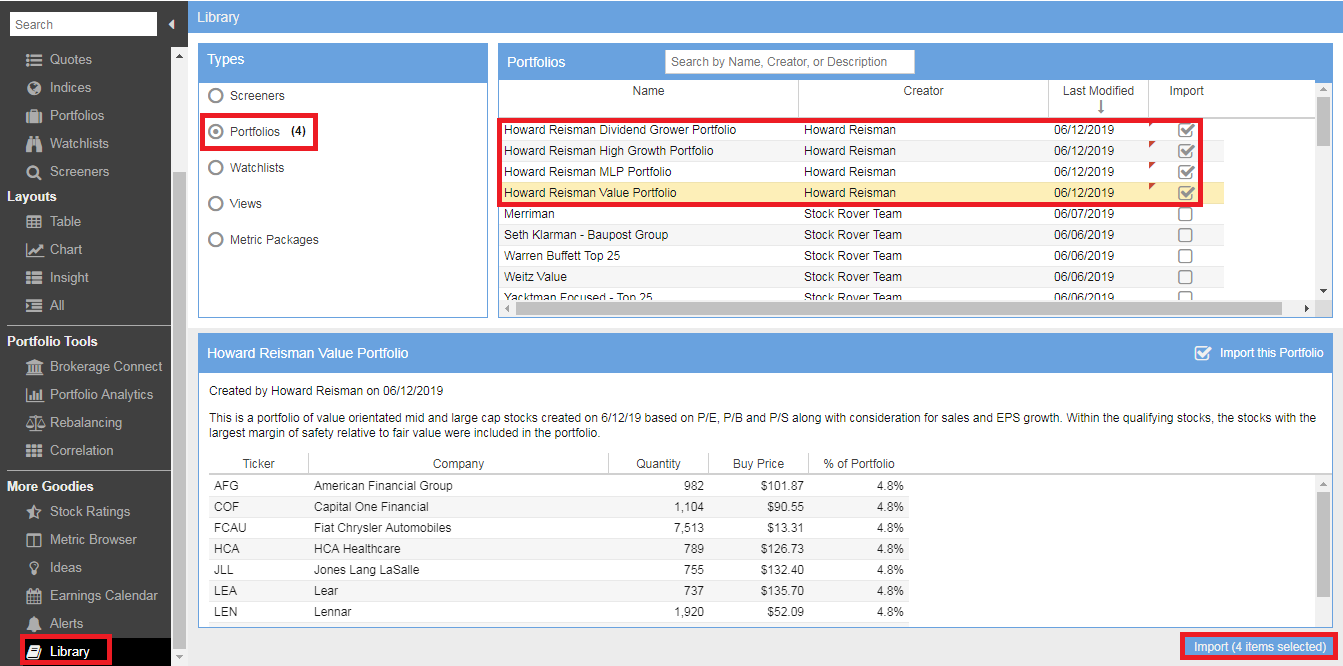Click the Screeners magnifier icon in sidebar
This screenshot has width=1343, height=666.
tap(34, 172)
